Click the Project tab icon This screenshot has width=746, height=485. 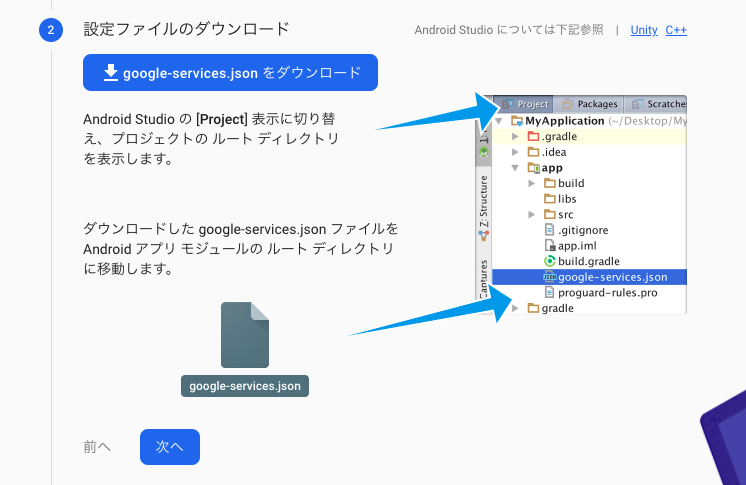click(508, 104)
